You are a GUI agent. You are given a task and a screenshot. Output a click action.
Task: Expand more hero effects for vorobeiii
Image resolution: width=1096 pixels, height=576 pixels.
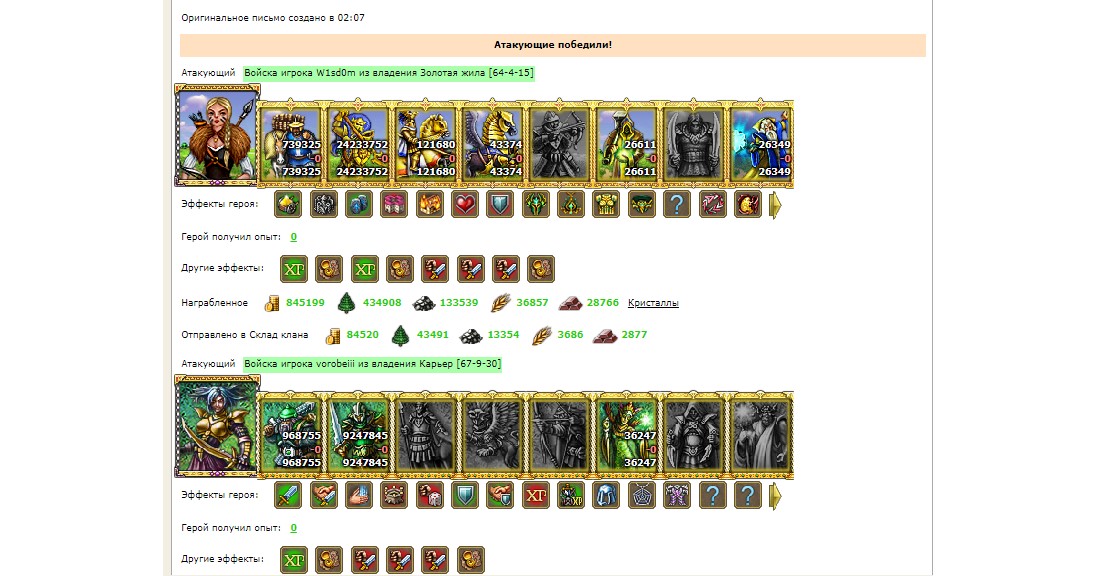tap(775, 496)
